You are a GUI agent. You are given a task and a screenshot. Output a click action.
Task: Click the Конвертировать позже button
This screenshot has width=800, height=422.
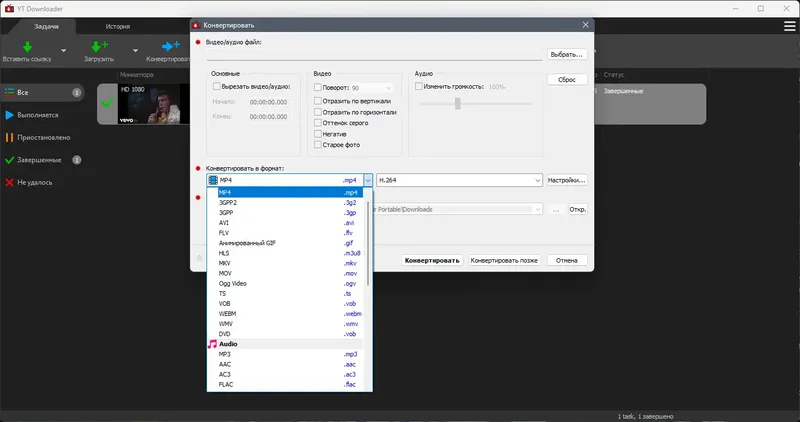coord(504,260)
